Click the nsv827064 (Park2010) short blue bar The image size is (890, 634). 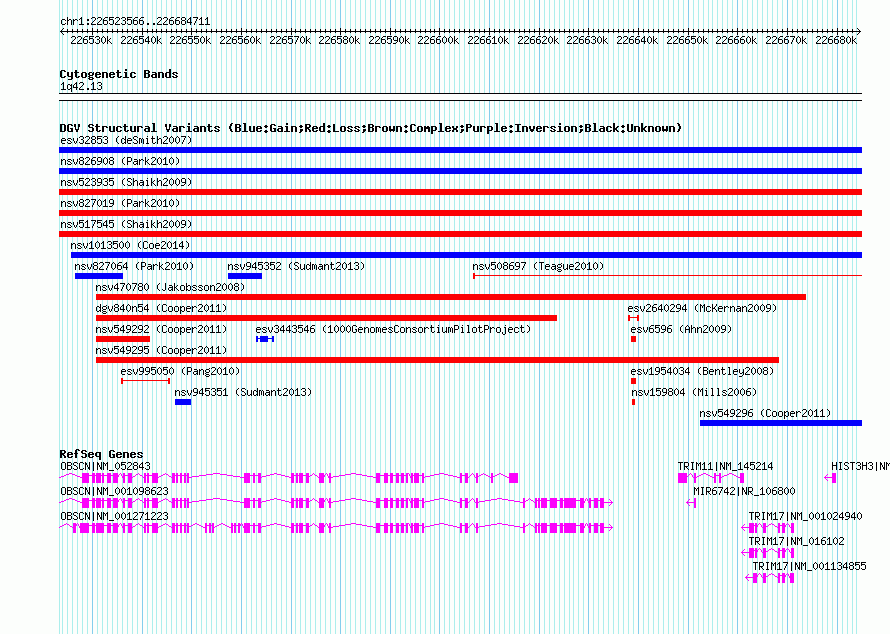99,276
